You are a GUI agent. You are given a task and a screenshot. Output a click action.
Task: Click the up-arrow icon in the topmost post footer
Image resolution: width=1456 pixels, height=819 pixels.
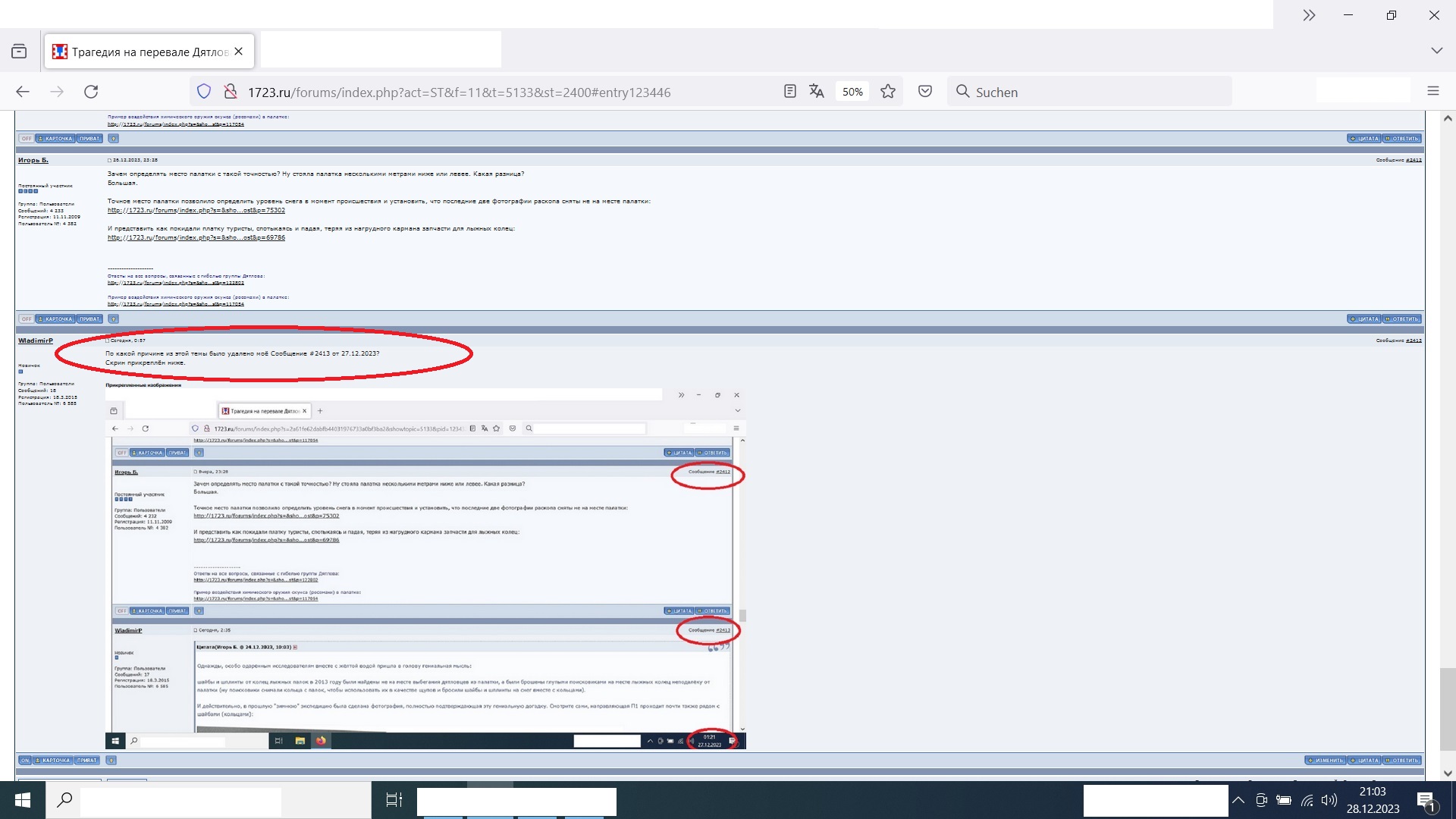pos(114,139)
